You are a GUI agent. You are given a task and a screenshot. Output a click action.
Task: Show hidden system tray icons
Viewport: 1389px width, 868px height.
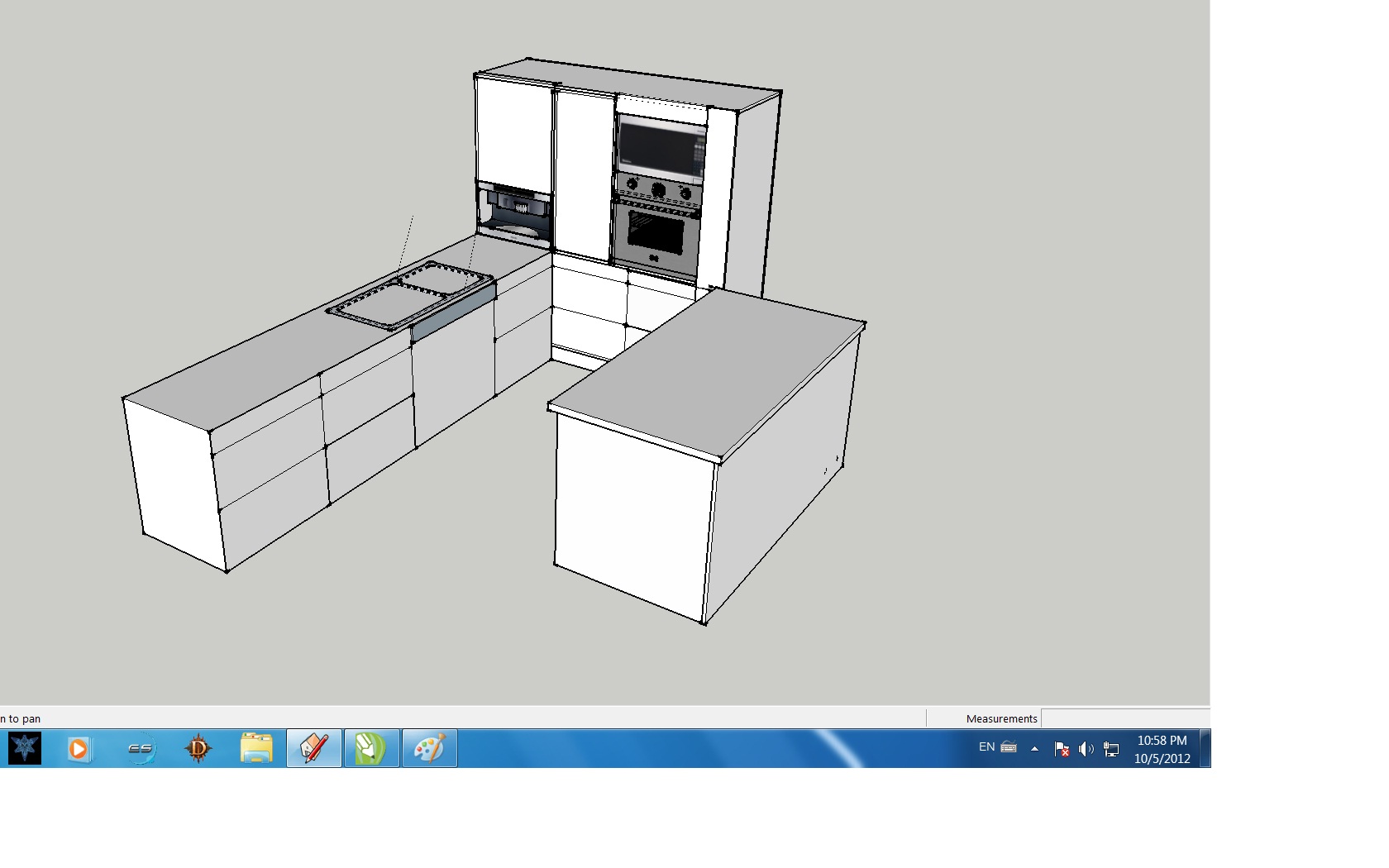point(1034,749)
